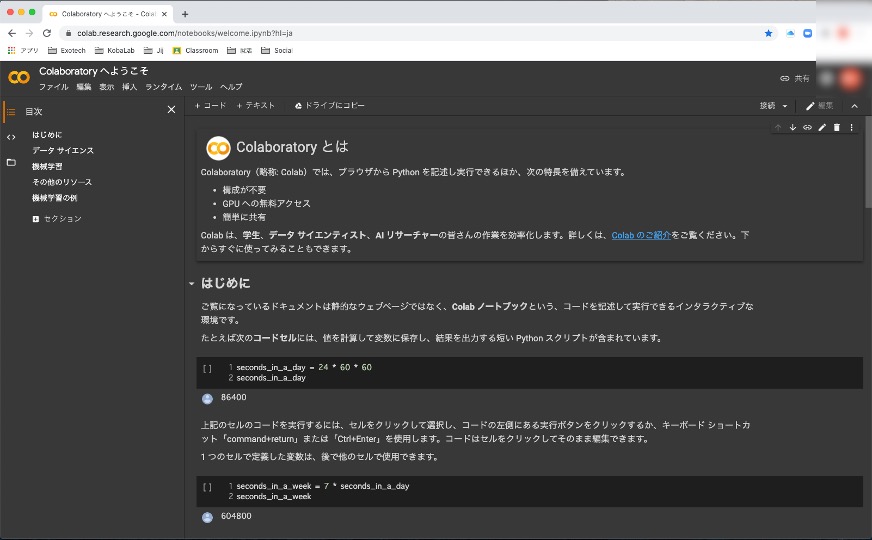Click the 共有 share button
The width and height of the screenshot is (872, 540).
(x=795, y=78)
